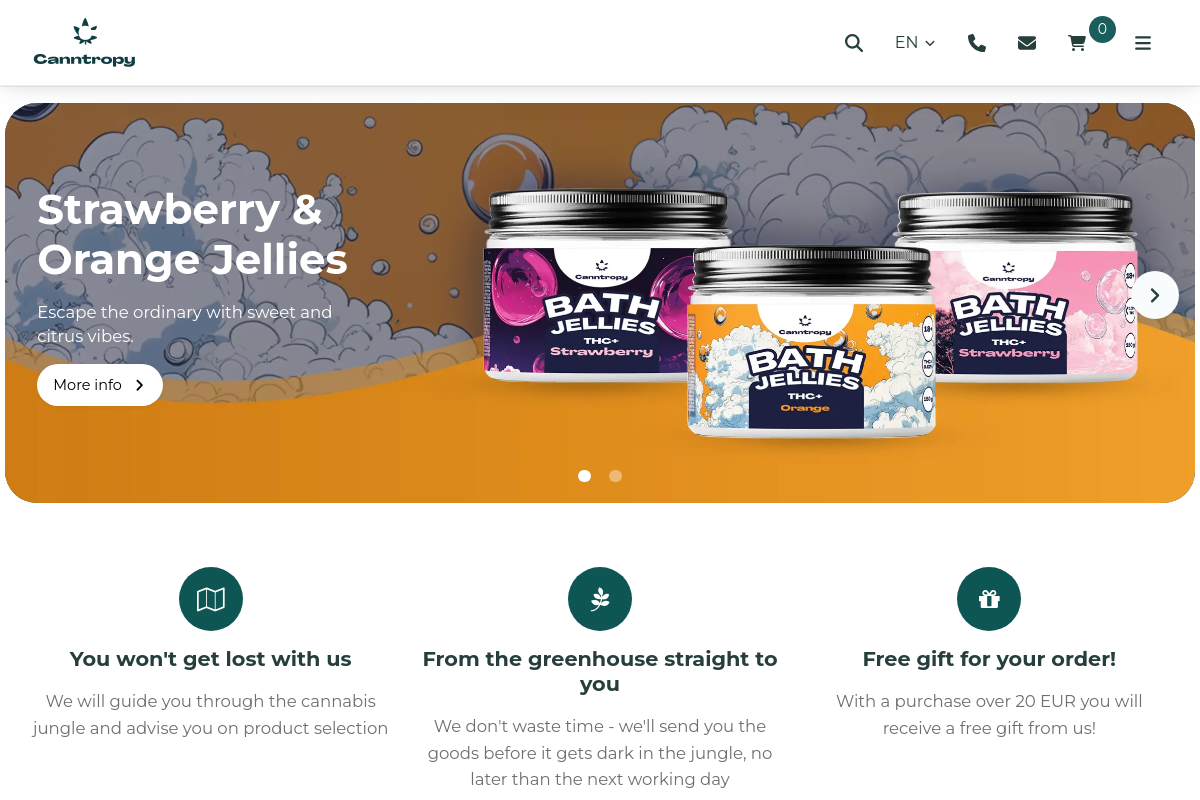Switch to second carousel slide dot
Screen dimensions: 1200x800
tap(616, 476)
